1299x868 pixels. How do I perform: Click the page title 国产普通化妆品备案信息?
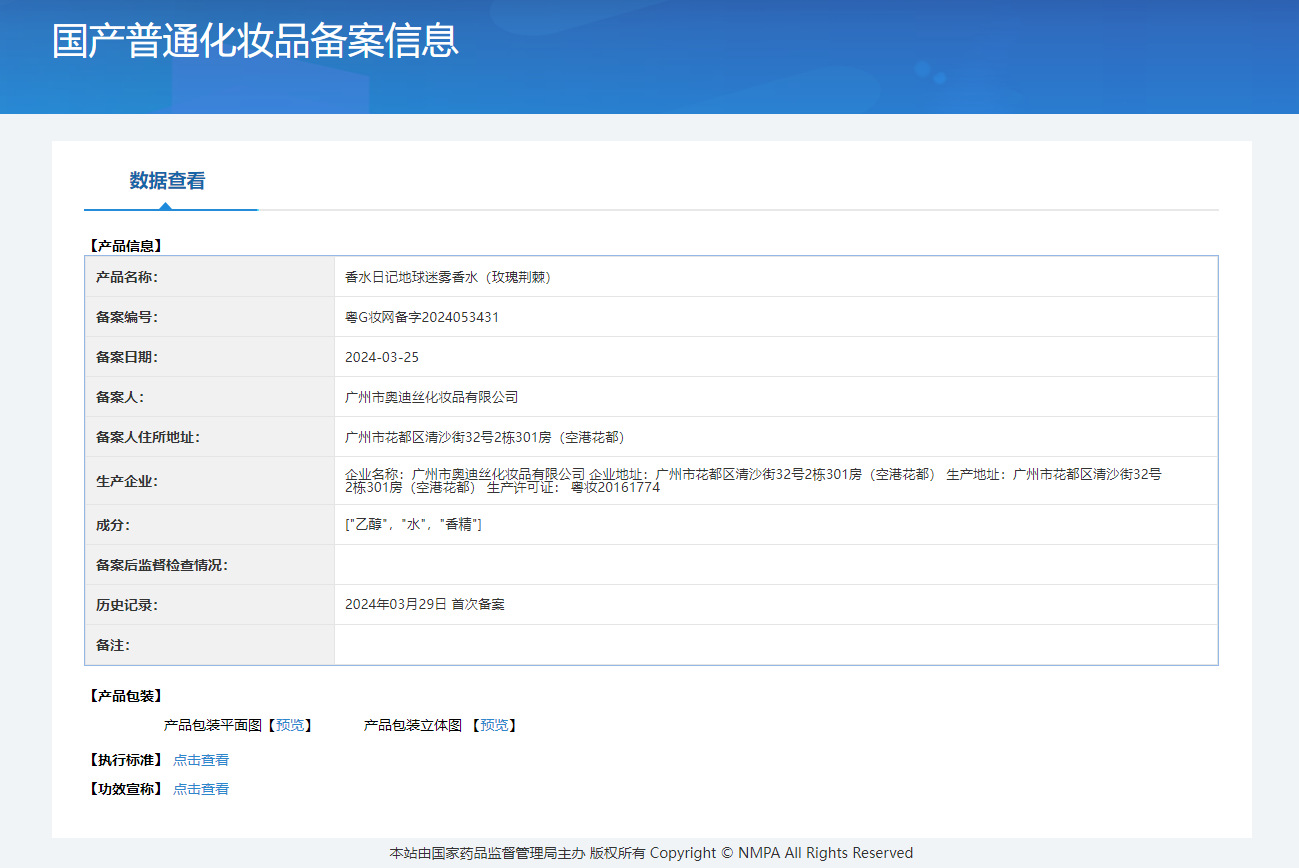255,41
